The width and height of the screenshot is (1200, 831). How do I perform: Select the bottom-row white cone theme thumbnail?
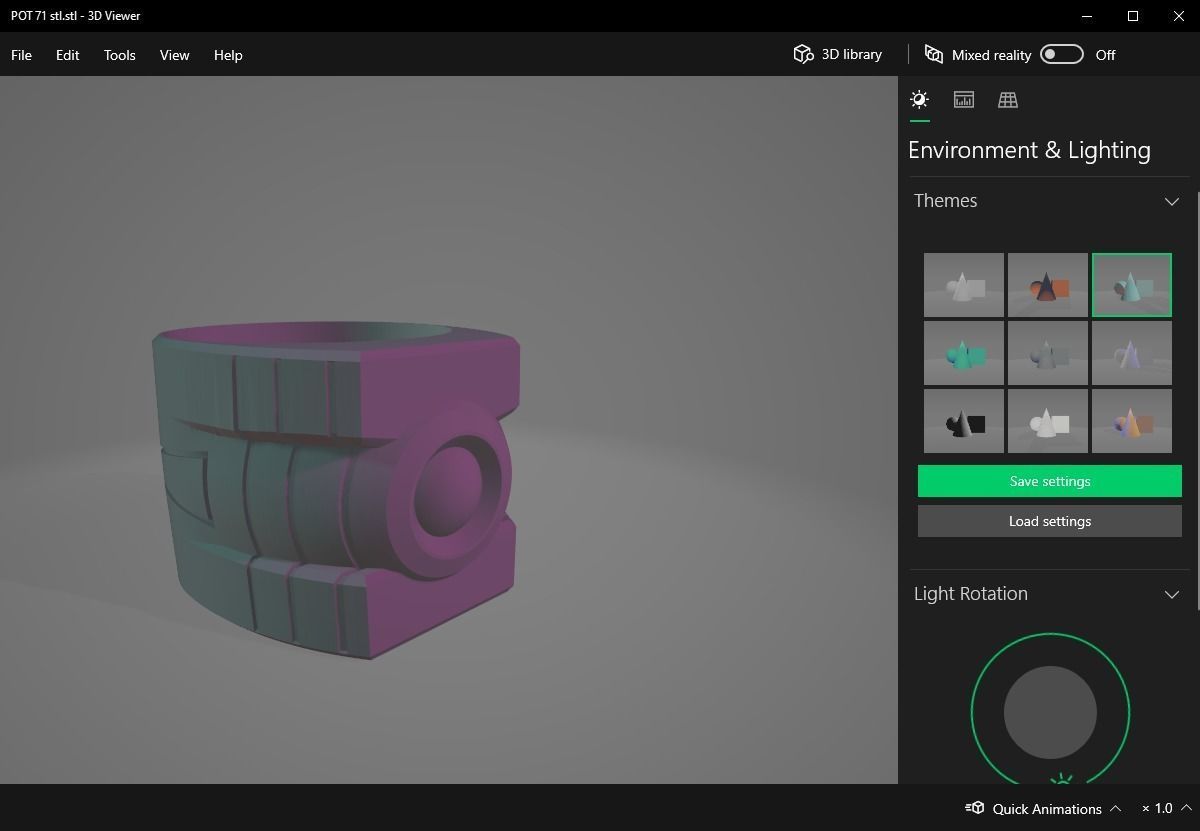pos(1048,421)
